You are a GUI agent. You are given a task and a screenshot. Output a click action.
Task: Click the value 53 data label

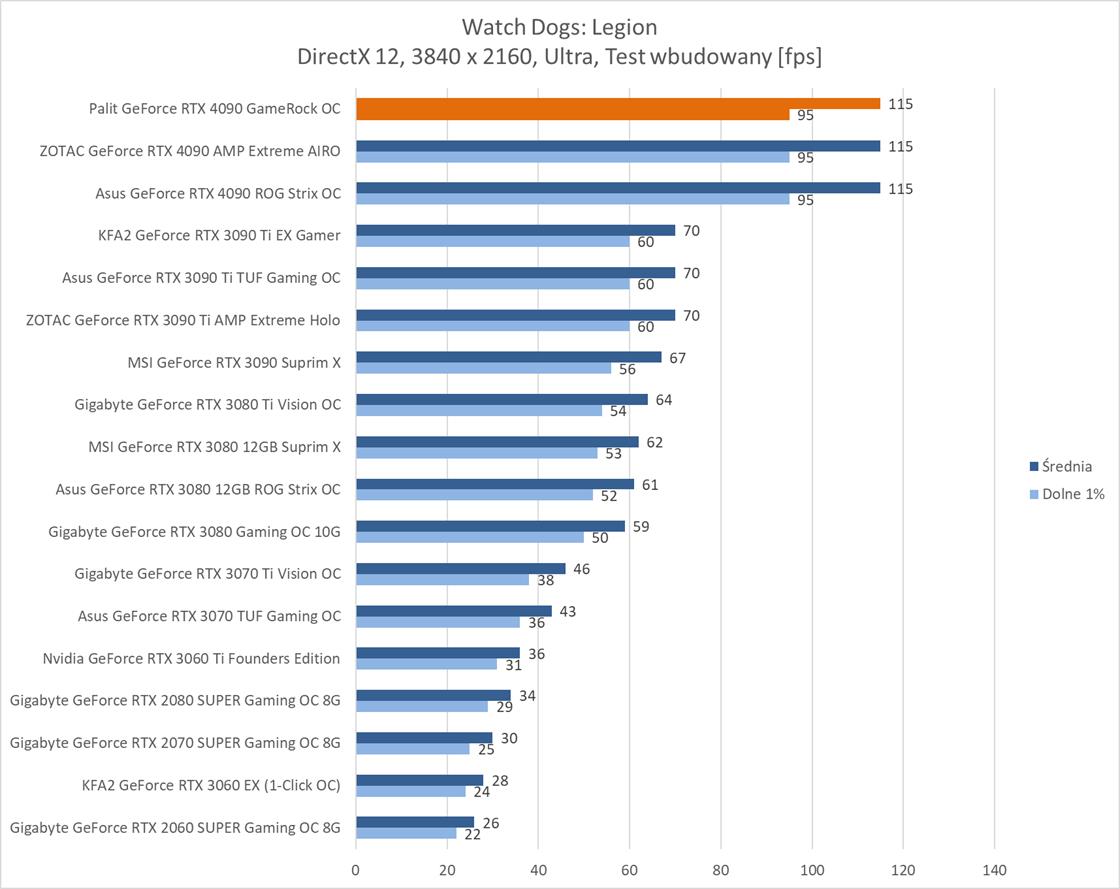(x=614, y=453)
